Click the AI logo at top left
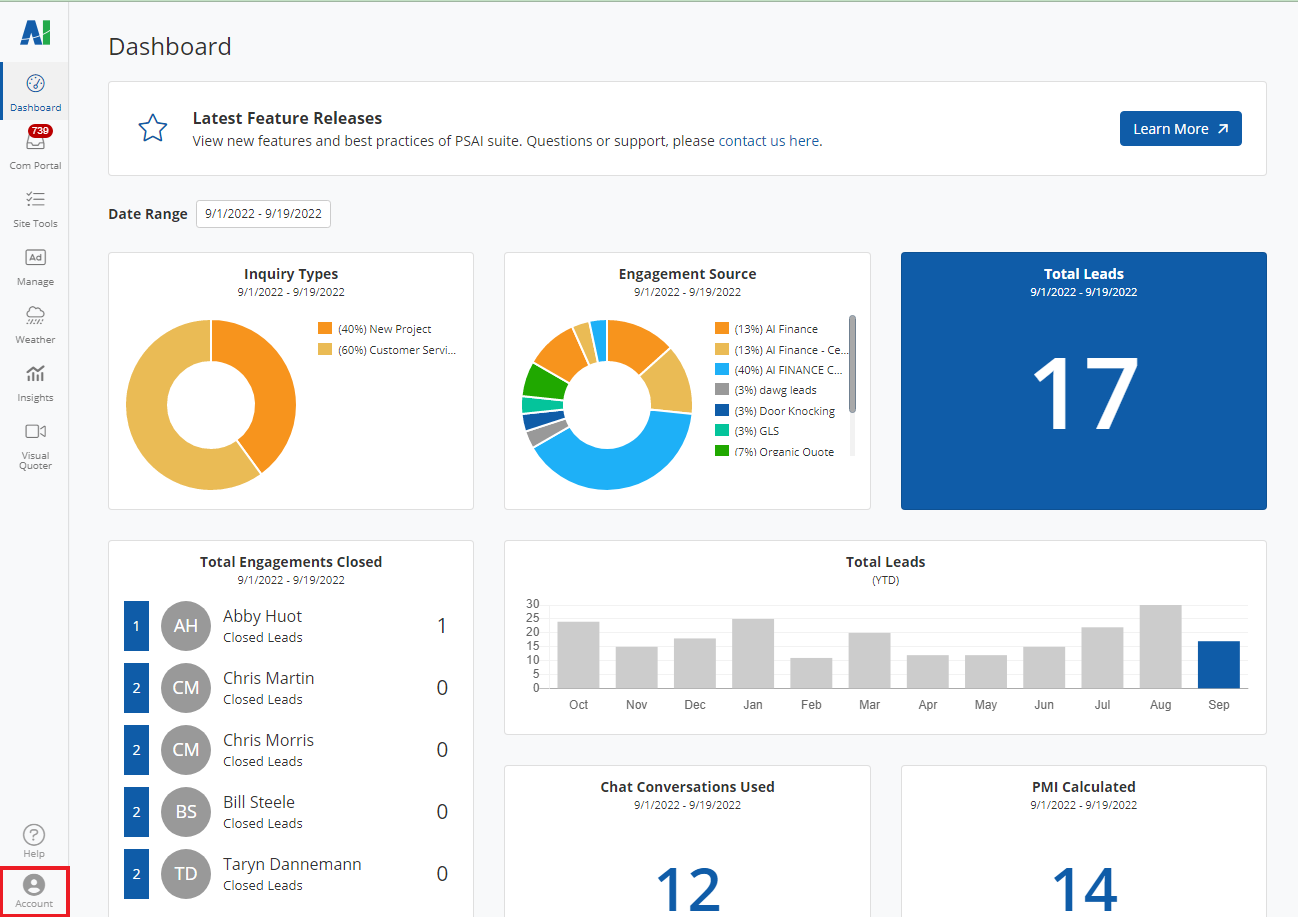This screenshot has width=1298, height=917. click(x=35, y=33)
